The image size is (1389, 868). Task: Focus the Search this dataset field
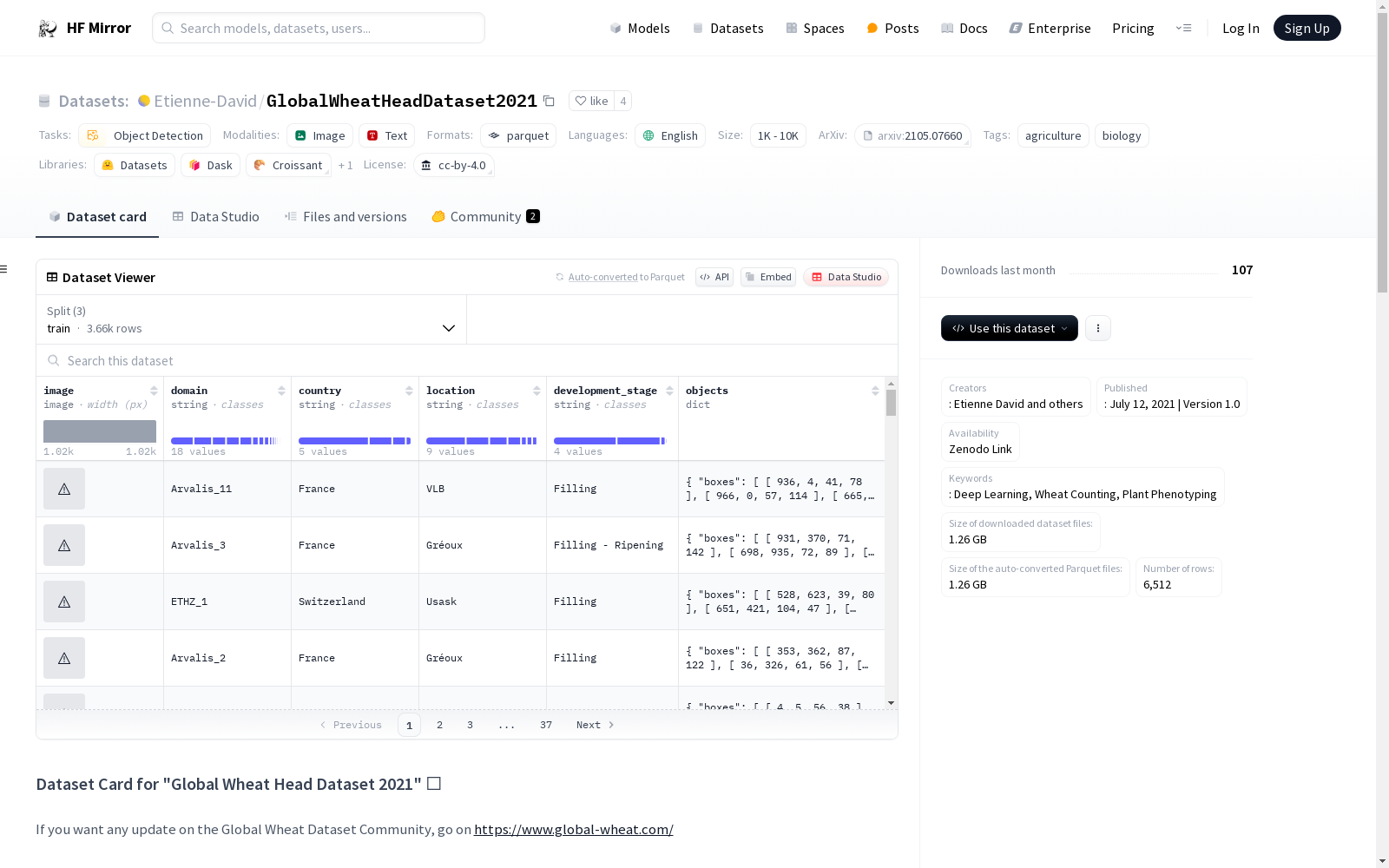click(x=467, y=360)
